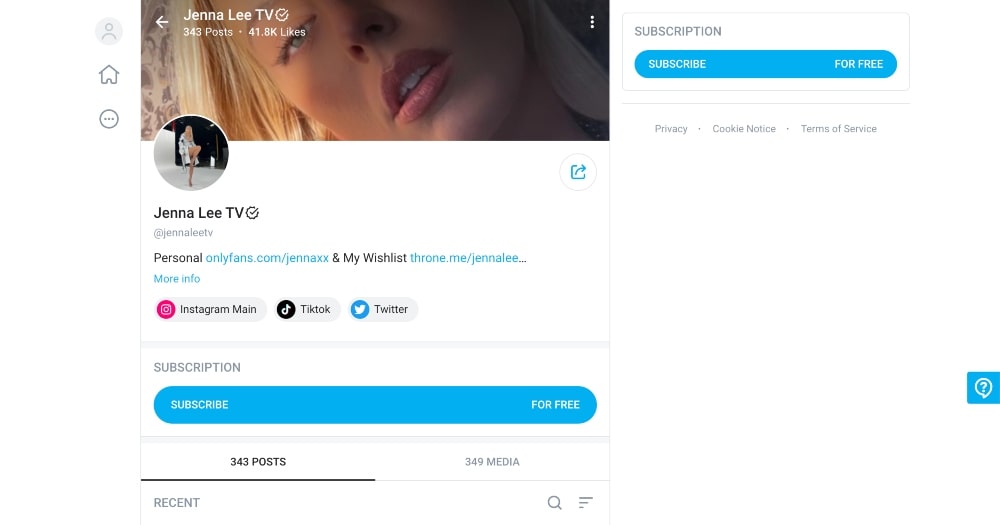1000x525 pixels.
Task: Open the Tiktok social link
Action: (305, 310)
